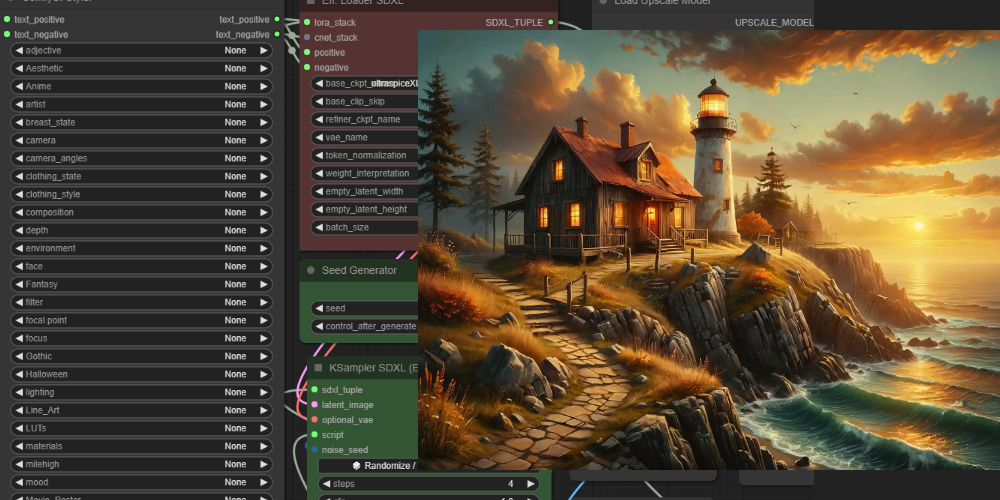The height and width of the screenshot is (500, 1000).
Task: Click the previous arrow on the adjective row
Action: (19, 50)
